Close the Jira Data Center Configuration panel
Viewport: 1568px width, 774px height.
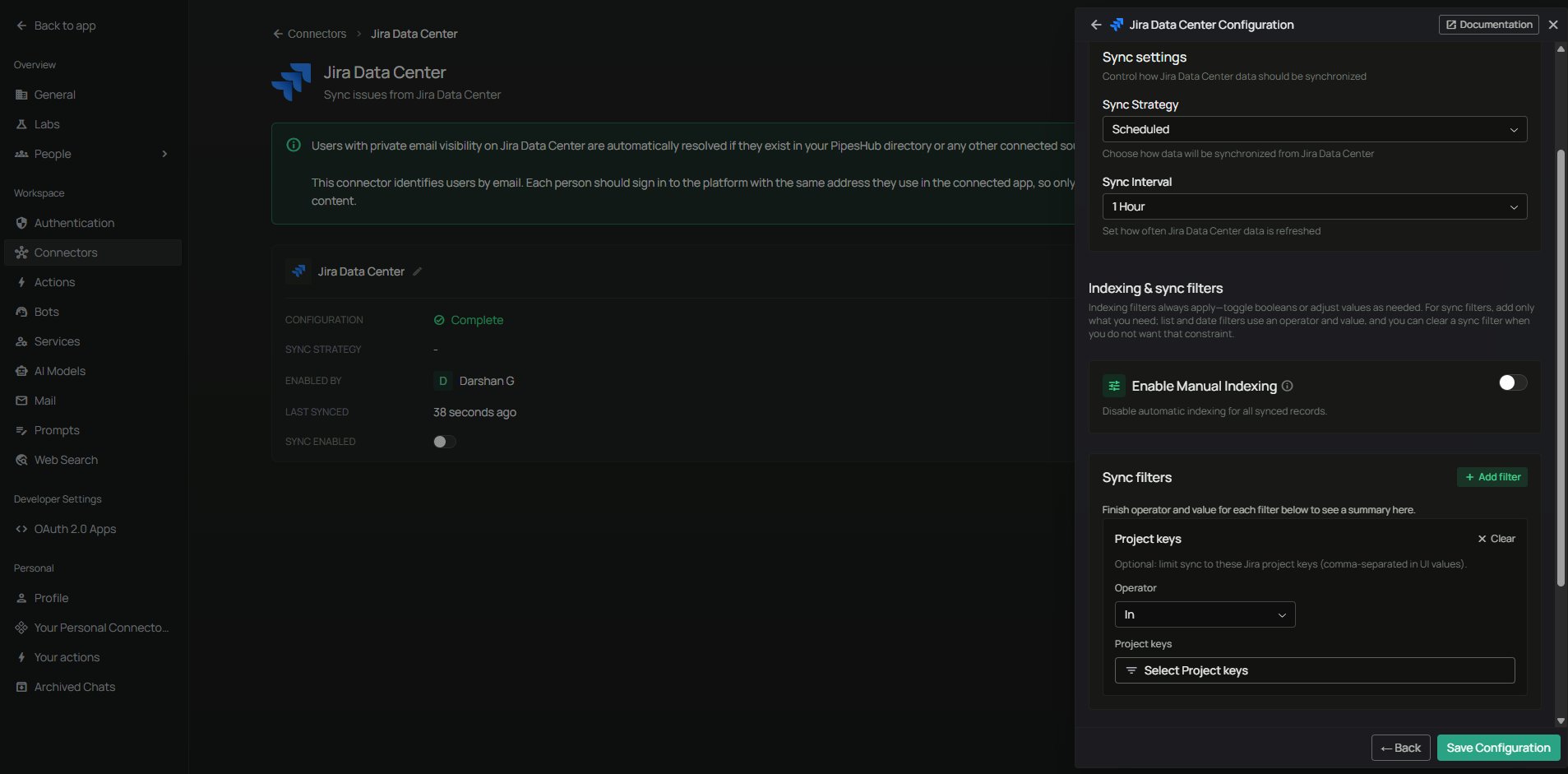pos(1553,25)
